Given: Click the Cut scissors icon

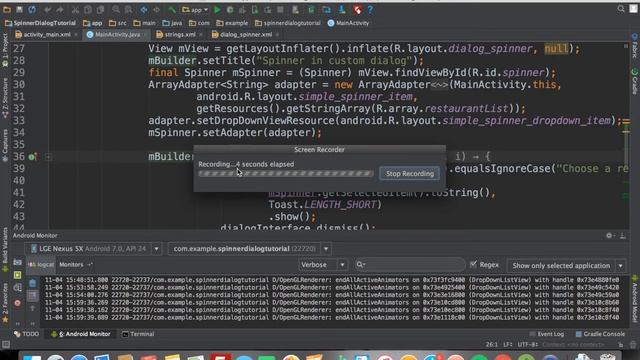Looking at the screenshot, I should click(76, 9).
